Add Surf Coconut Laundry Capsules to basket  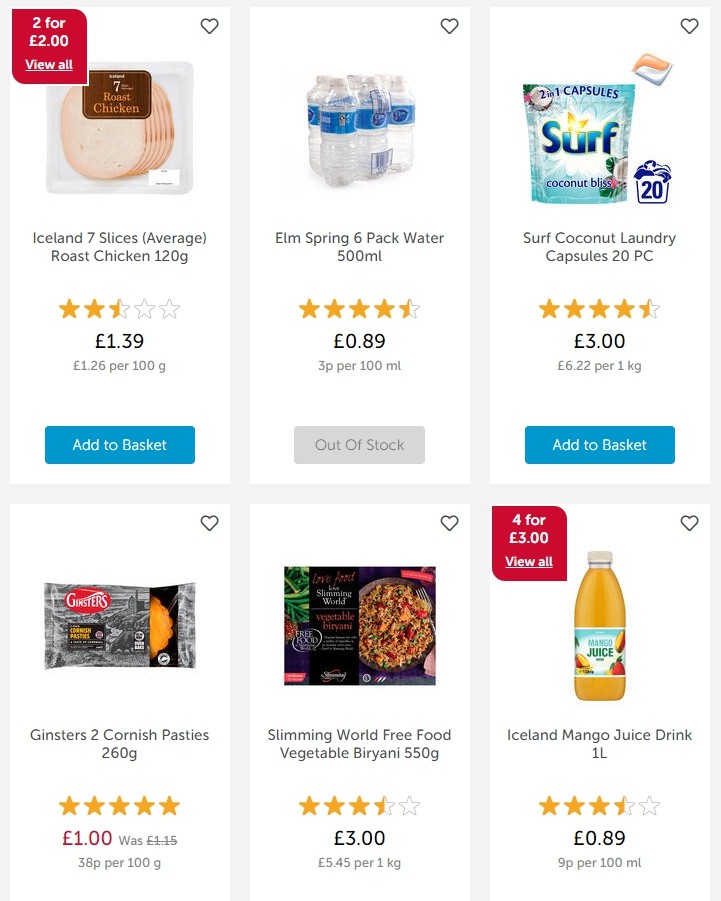pos(599,445)
